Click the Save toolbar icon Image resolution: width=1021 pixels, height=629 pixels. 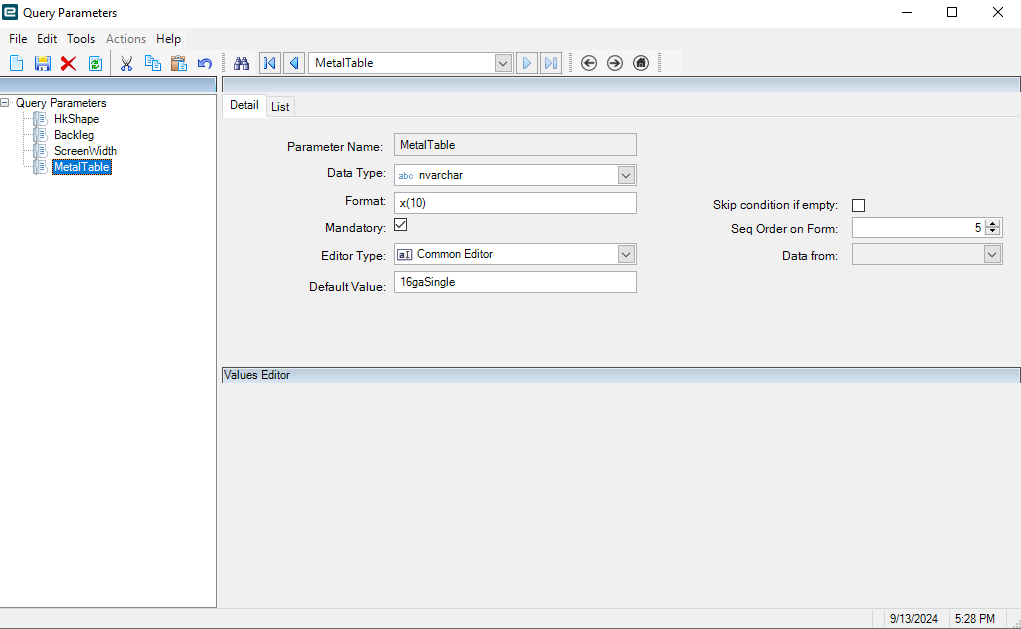pos(43,63)
